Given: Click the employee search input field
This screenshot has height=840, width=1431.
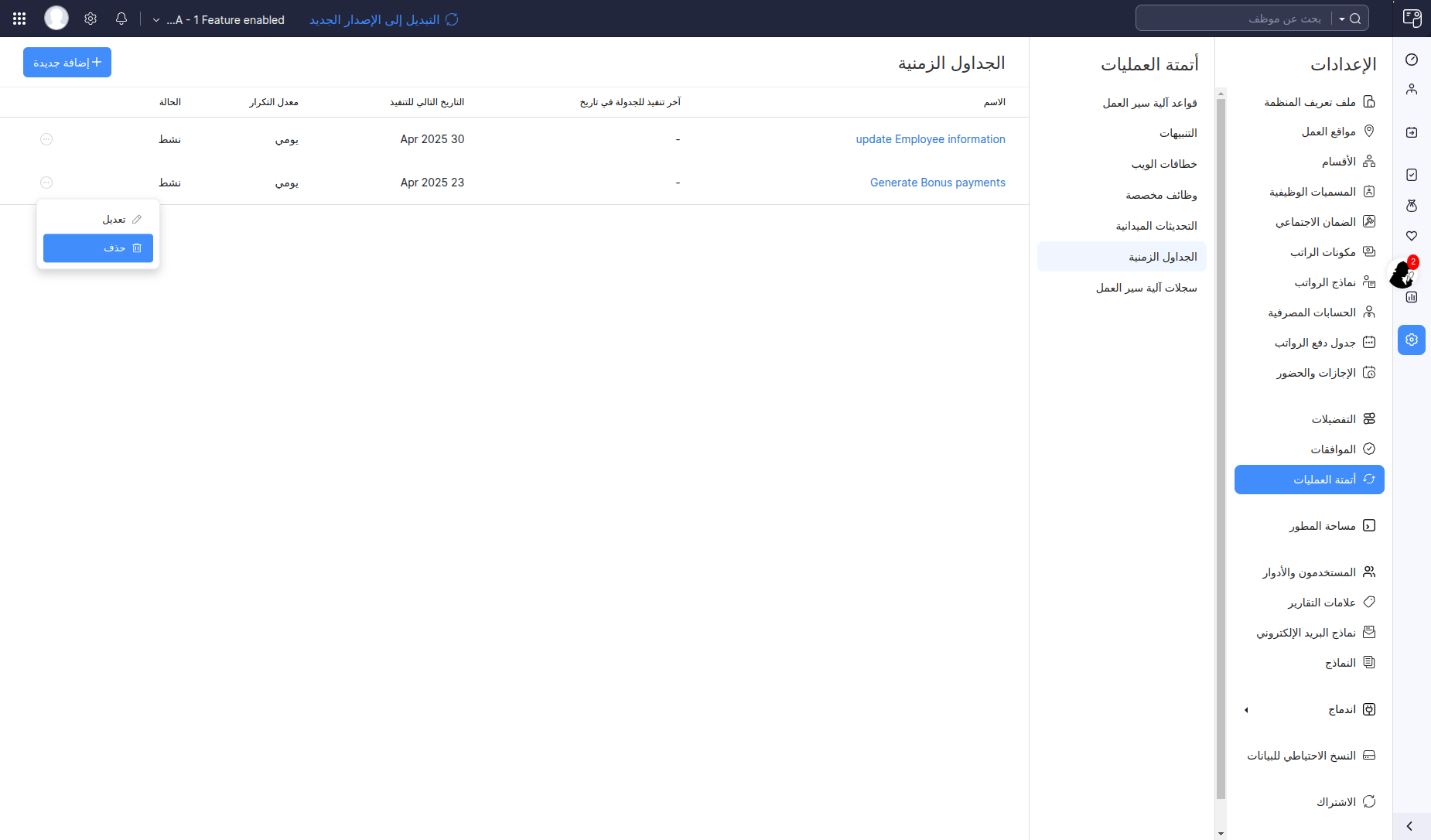Looking at the screenshot, I should [1238, 19].
